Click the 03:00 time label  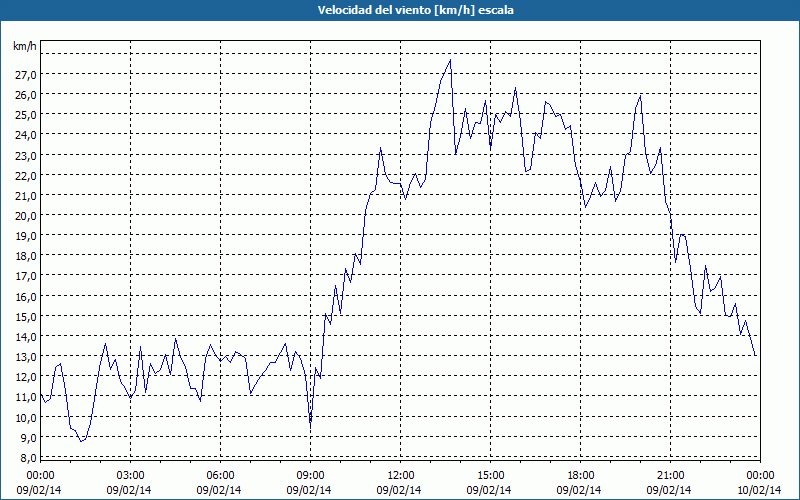click(x=131, y=476)
